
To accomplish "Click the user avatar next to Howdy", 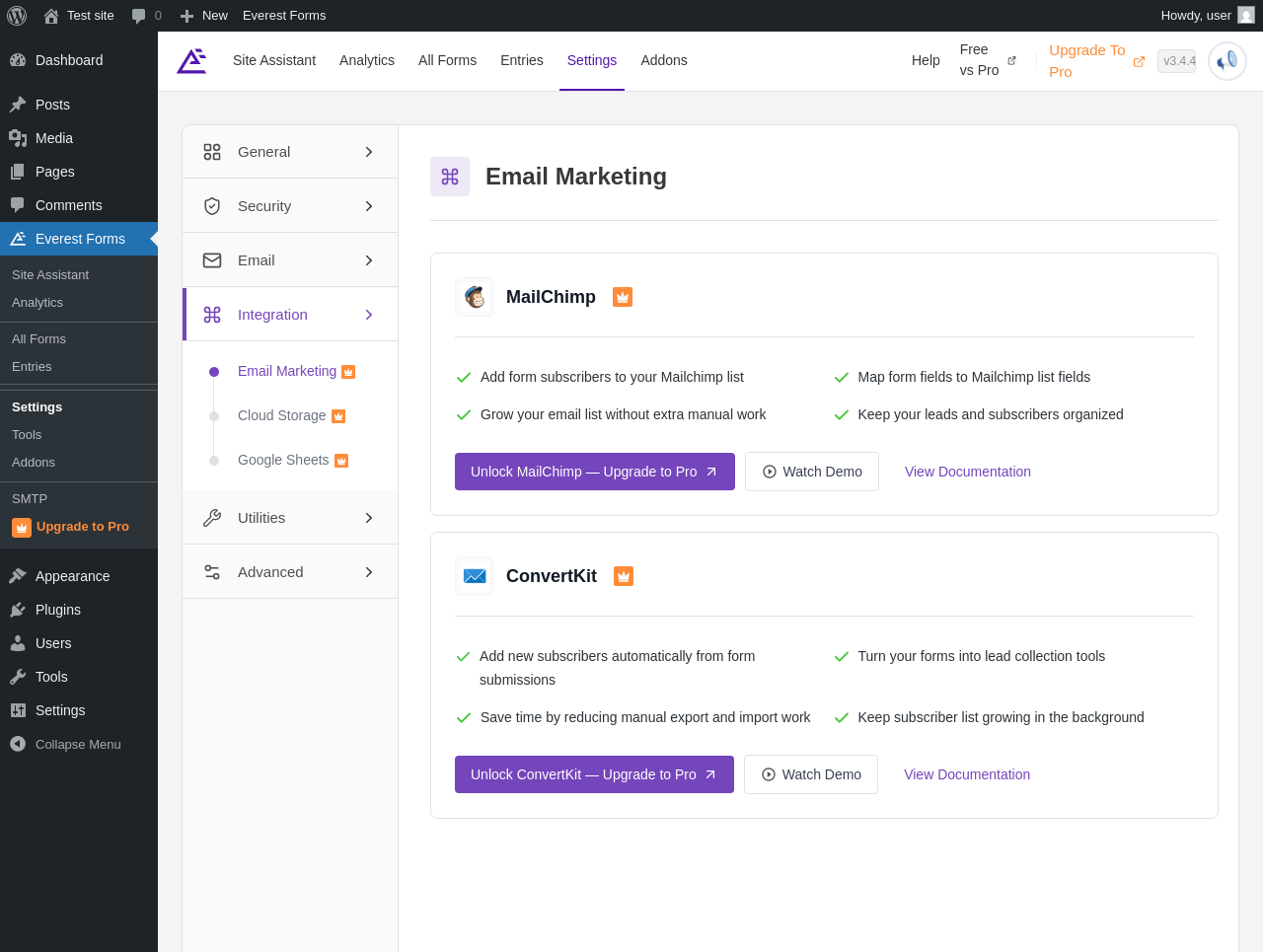I will pos(1246,16).
